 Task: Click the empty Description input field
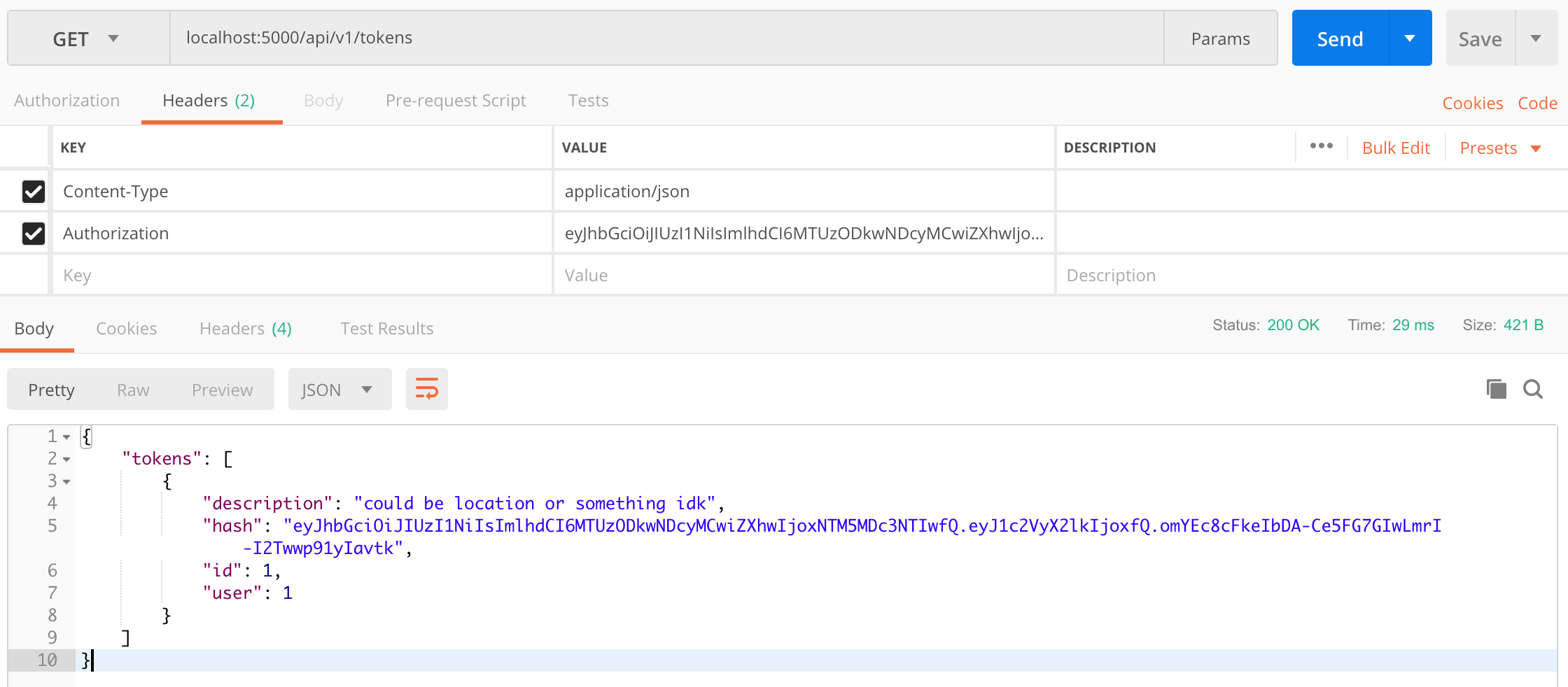click(1312, 275)
